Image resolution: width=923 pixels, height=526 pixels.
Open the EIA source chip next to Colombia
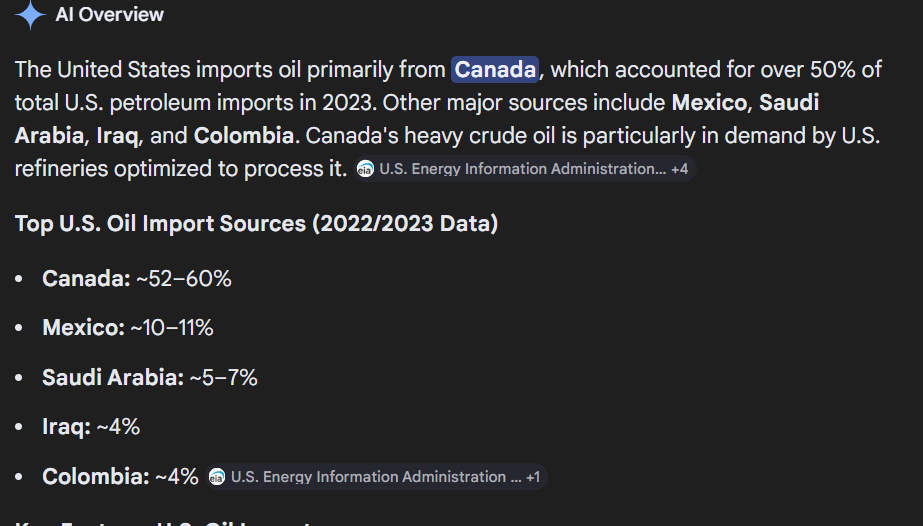point(376,477)
